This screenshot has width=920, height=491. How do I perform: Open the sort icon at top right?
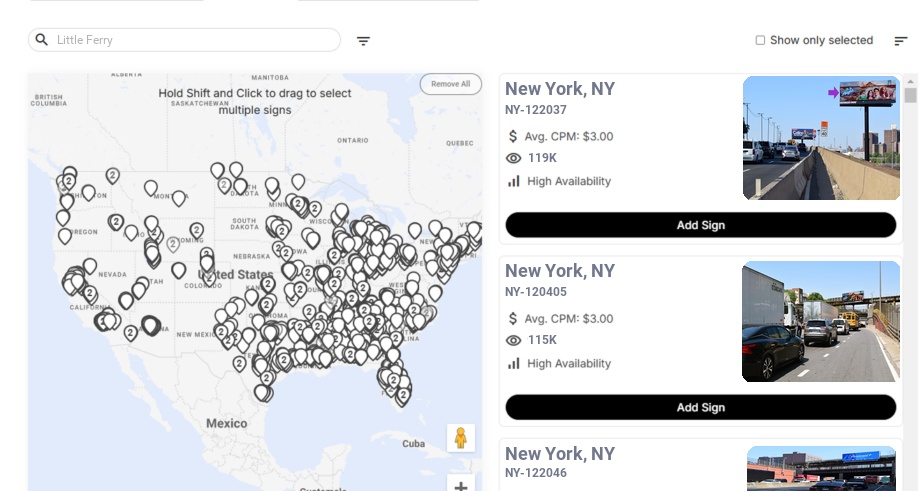pos(901,41)
